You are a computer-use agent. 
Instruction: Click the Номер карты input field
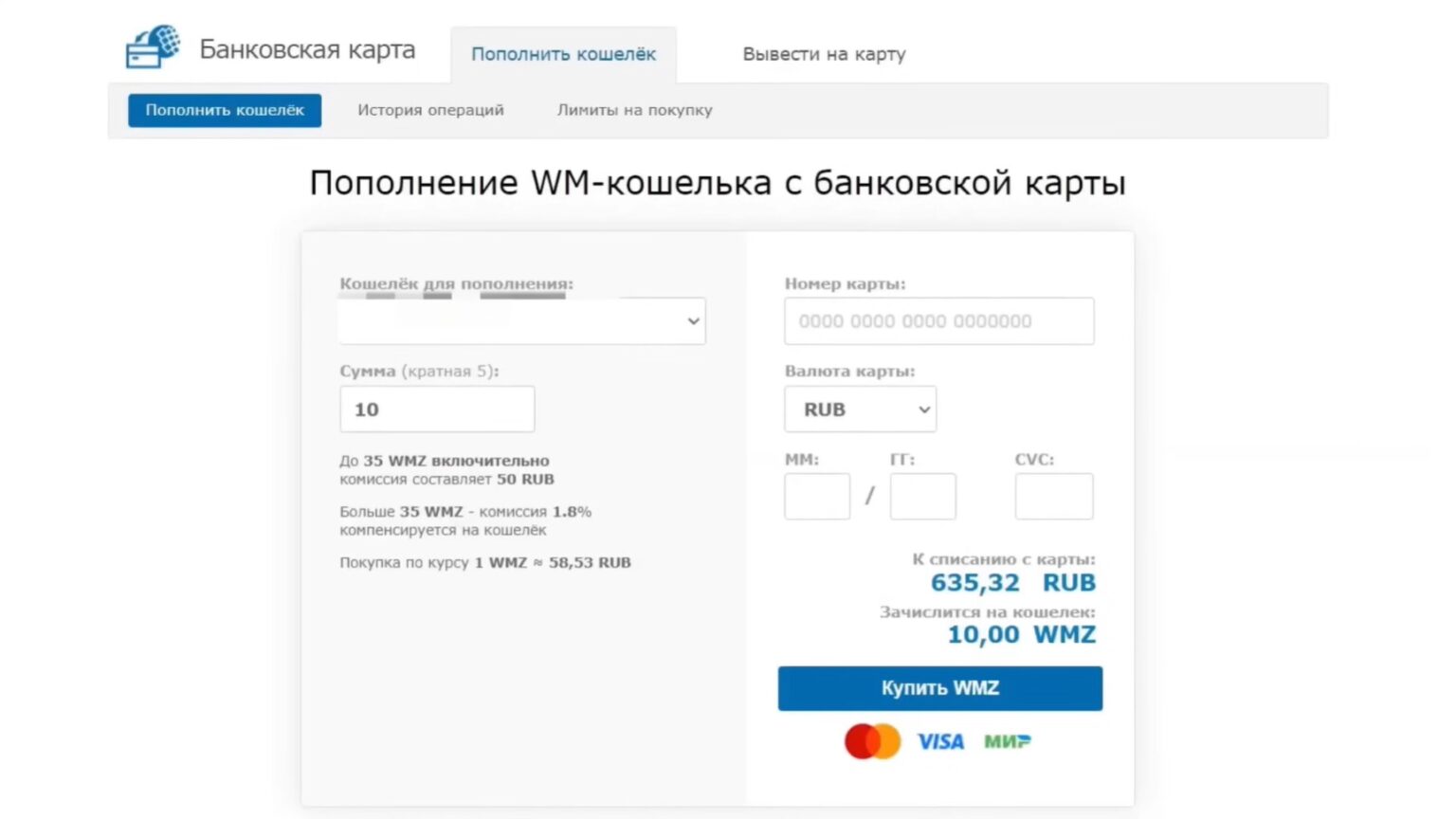coord(938,321)
